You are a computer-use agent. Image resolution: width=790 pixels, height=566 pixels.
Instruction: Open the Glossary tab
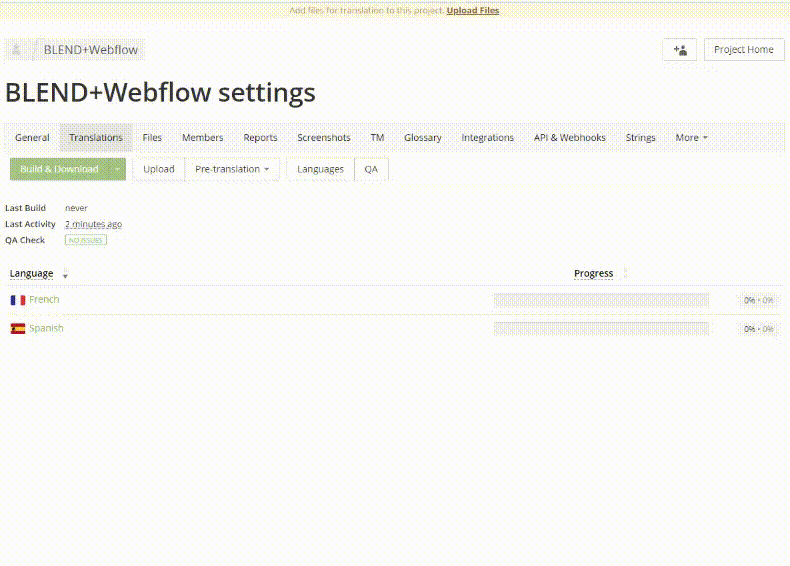tap(423, 138)
